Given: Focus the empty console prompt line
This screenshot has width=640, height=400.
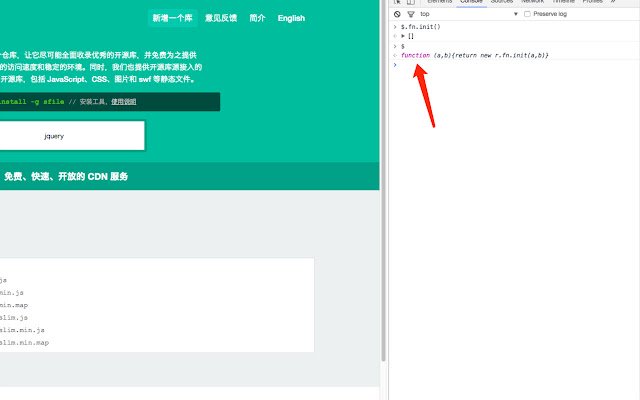Looking at the screenshot, I should click(x=514, y=64).
